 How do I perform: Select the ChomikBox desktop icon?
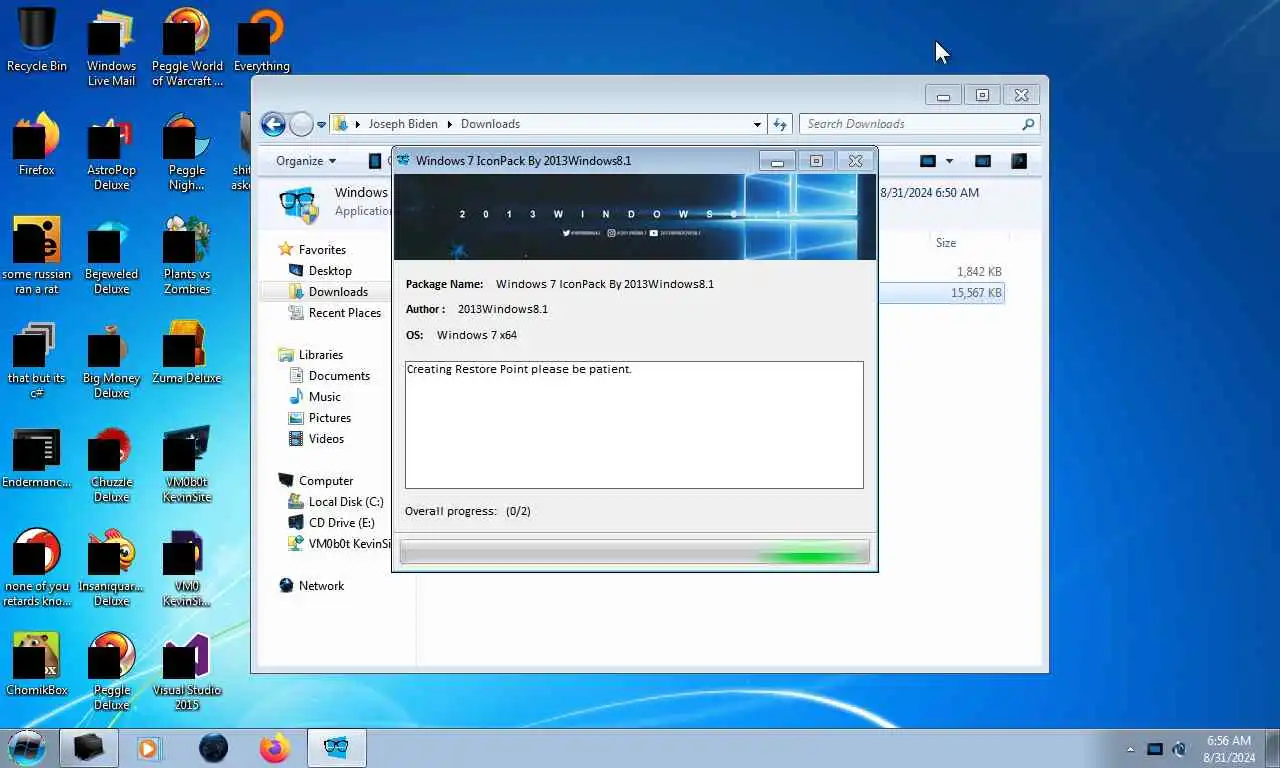coord(36,665)
